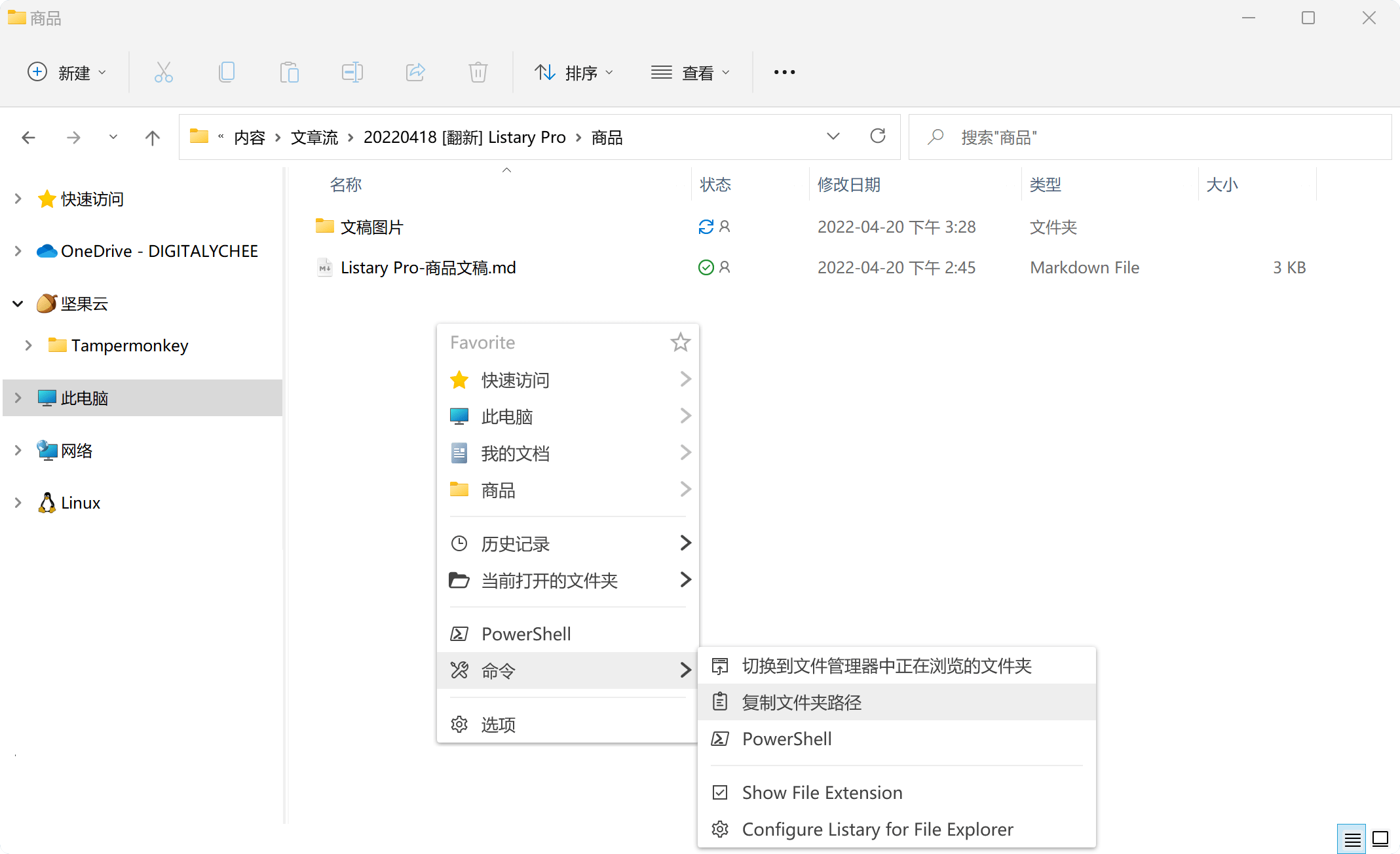
Task: Select the Rename icon on the toolbar
Action: pyautogui.click(x=352, y=72)
